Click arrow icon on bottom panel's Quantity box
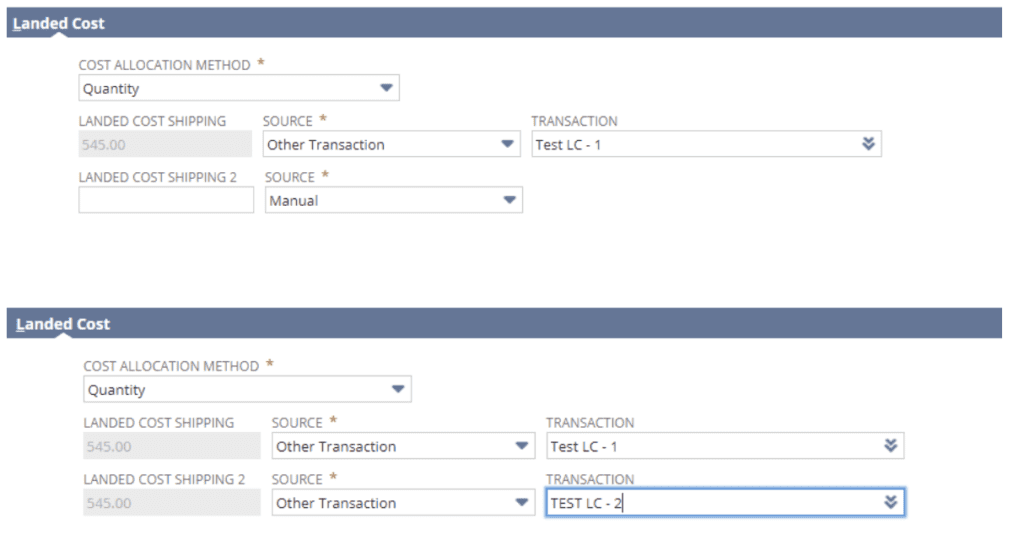Image resolution: width=1024 pixels, height=535 pixels. 398,389
